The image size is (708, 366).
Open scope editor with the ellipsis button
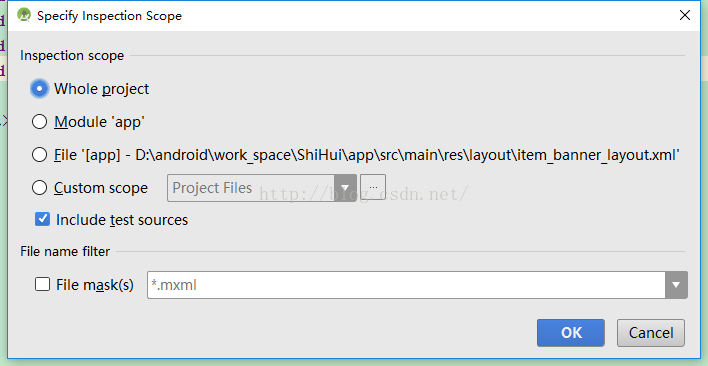[373, 188]
